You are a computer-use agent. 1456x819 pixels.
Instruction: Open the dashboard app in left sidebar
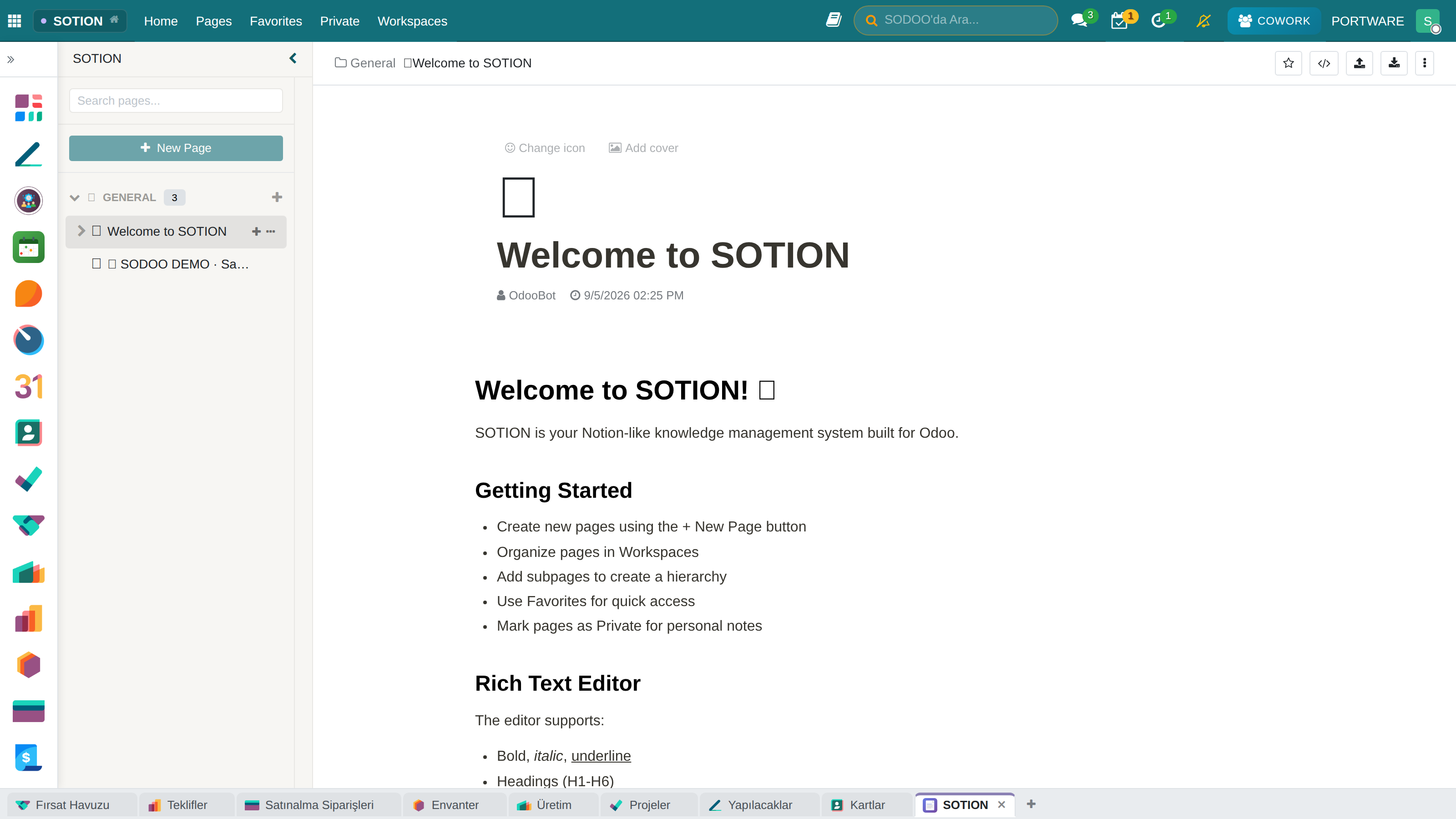[29, 108]
